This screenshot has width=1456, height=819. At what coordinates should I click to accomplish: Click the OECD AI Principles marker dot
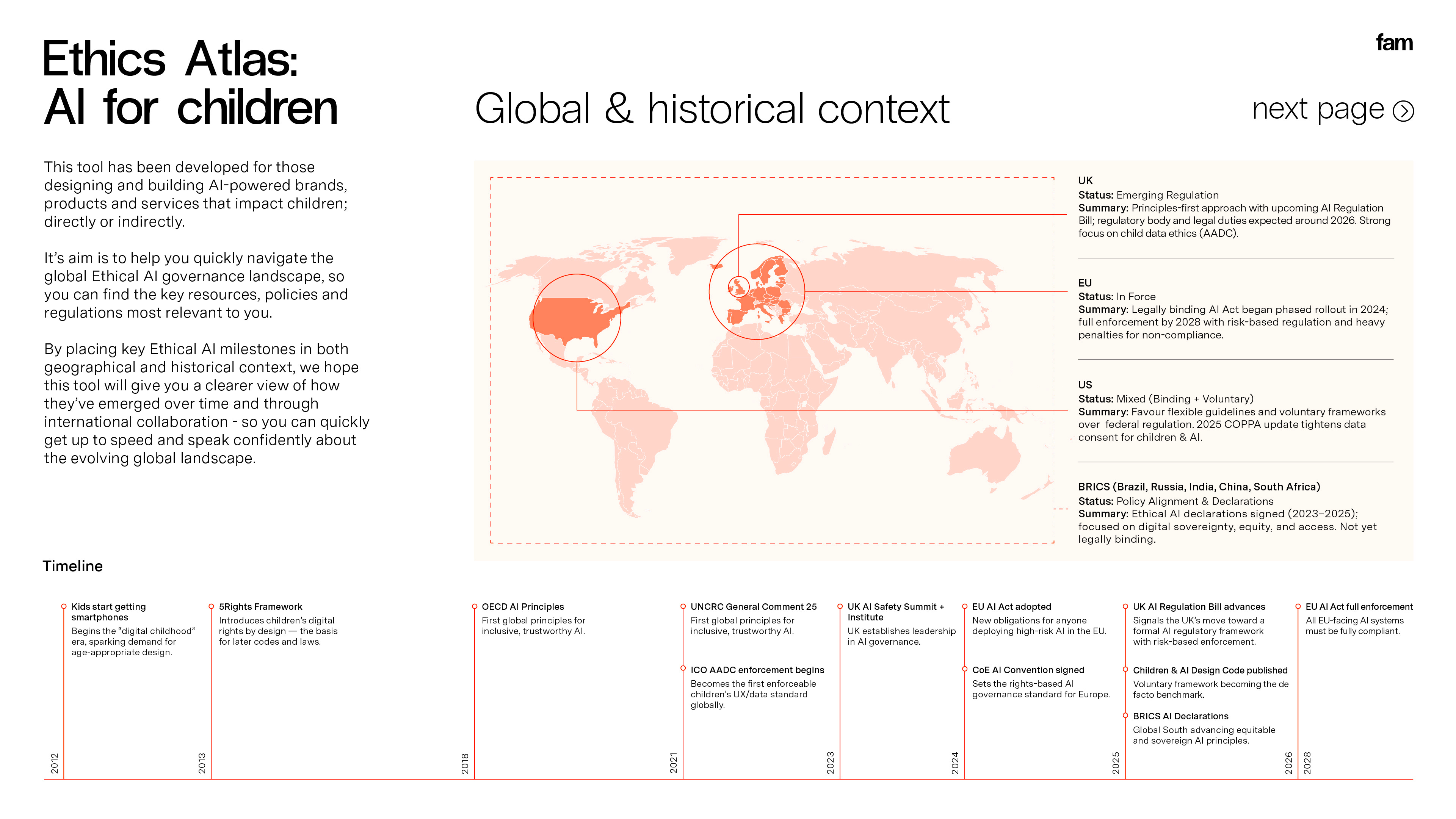tap(475, 606)
